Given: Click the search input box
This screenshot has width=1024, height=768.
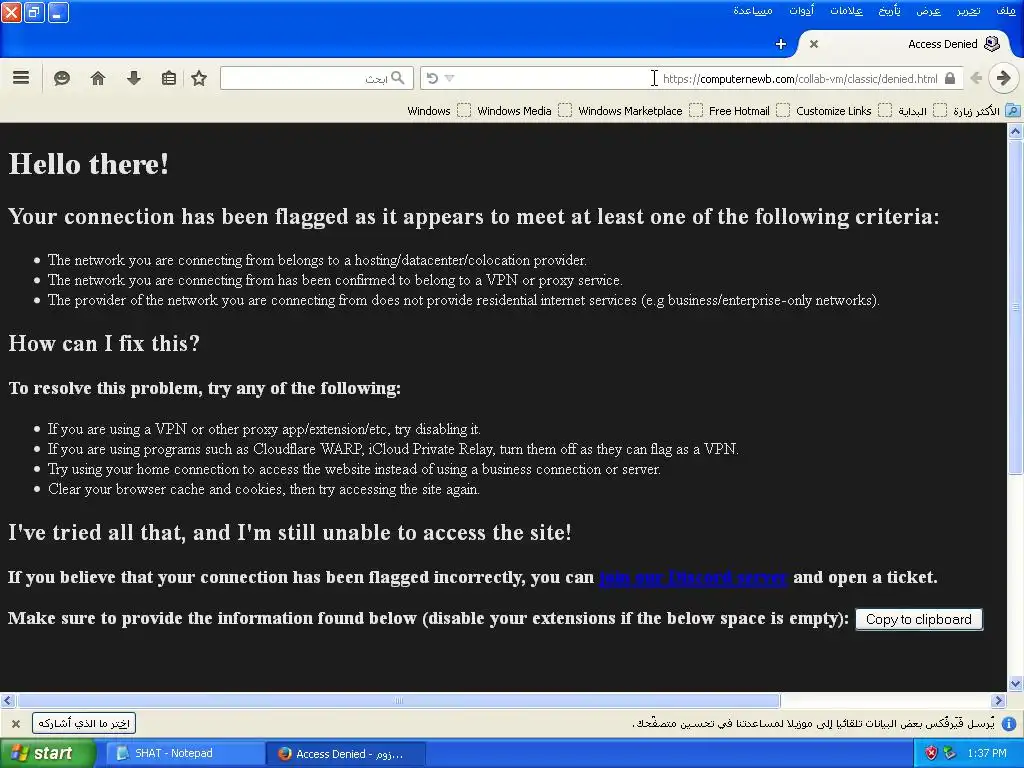Looking at the screenshot, I should pyautogui.click(x=317, y=78).
